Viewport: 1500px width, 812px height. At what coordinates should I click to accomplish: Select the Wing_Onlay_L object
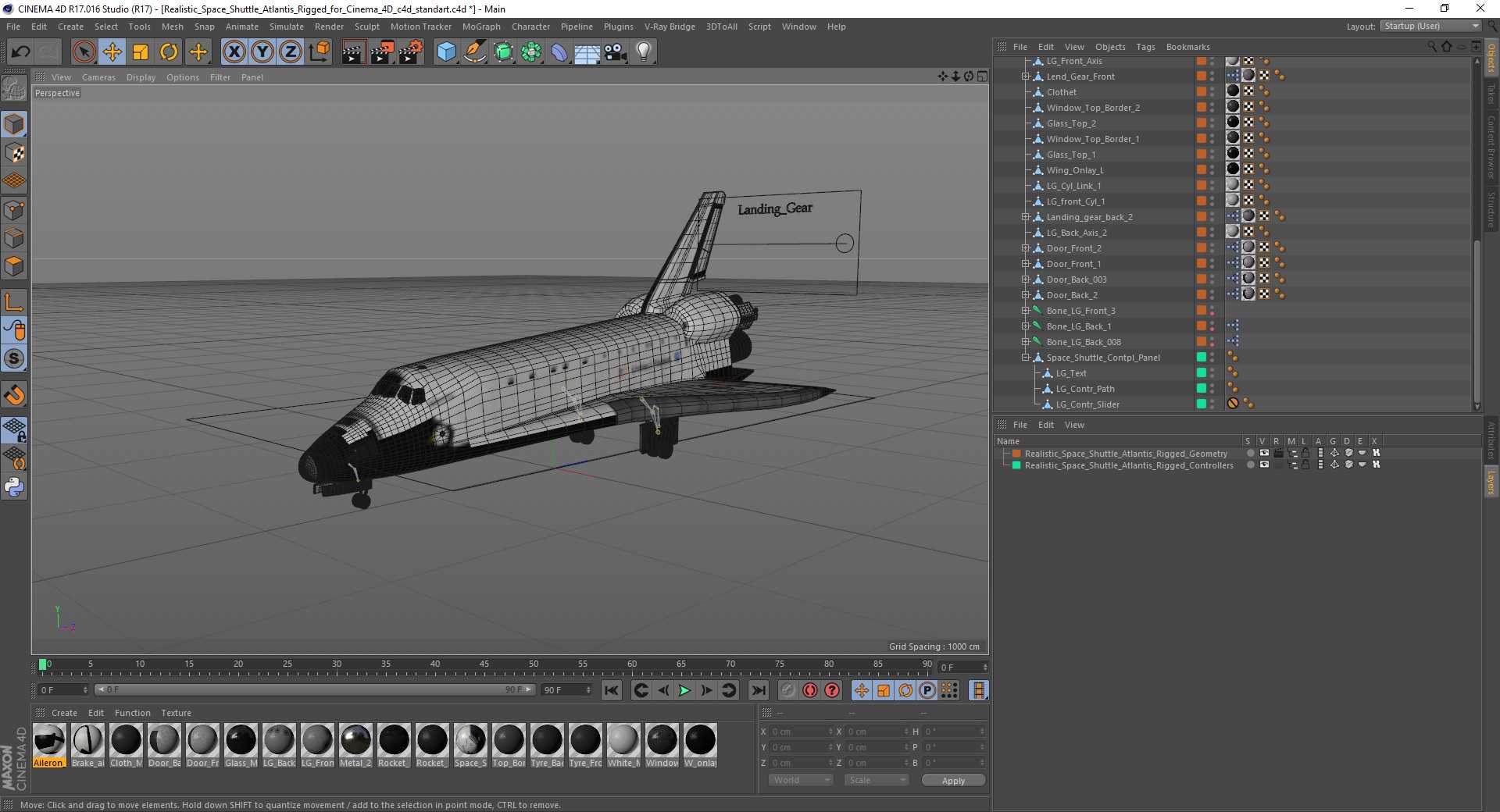pyautogui.click(x=1075, y=170)
